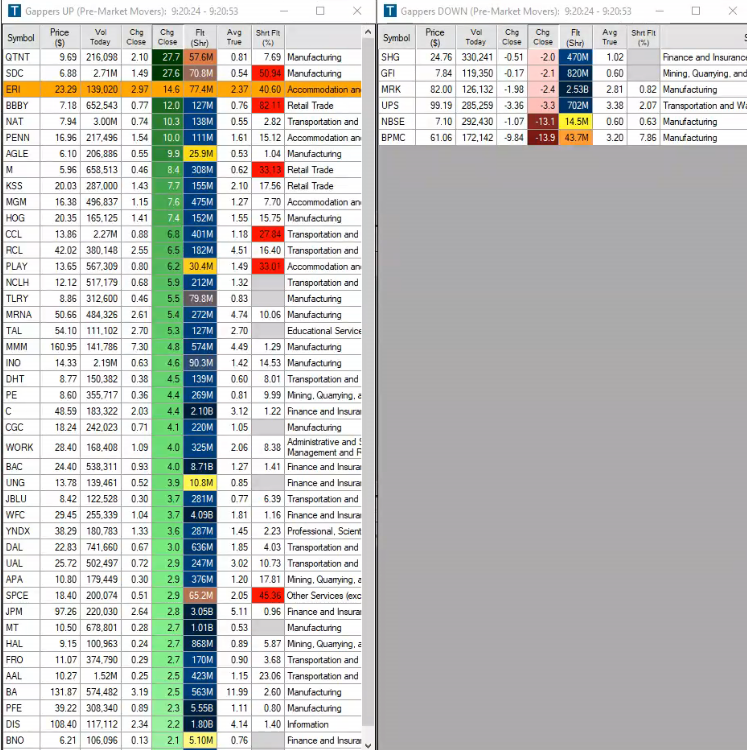The width and height of the screenshot is (747, 750).
Task: Maximize the Gappers UP window
Action: [x=320, y=11]
